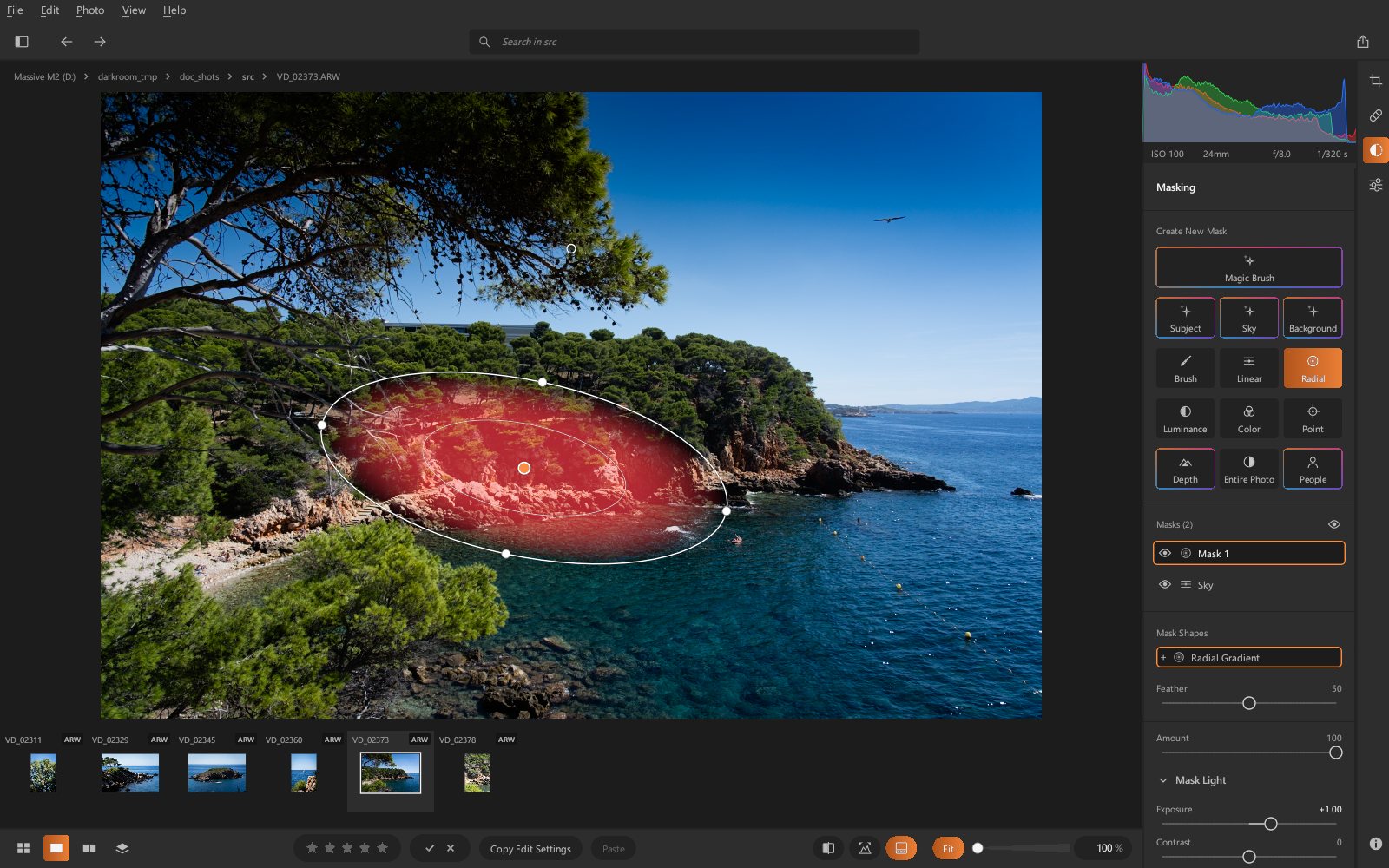
Task: Create a Luminance range mask
Action: [1185, 418]
